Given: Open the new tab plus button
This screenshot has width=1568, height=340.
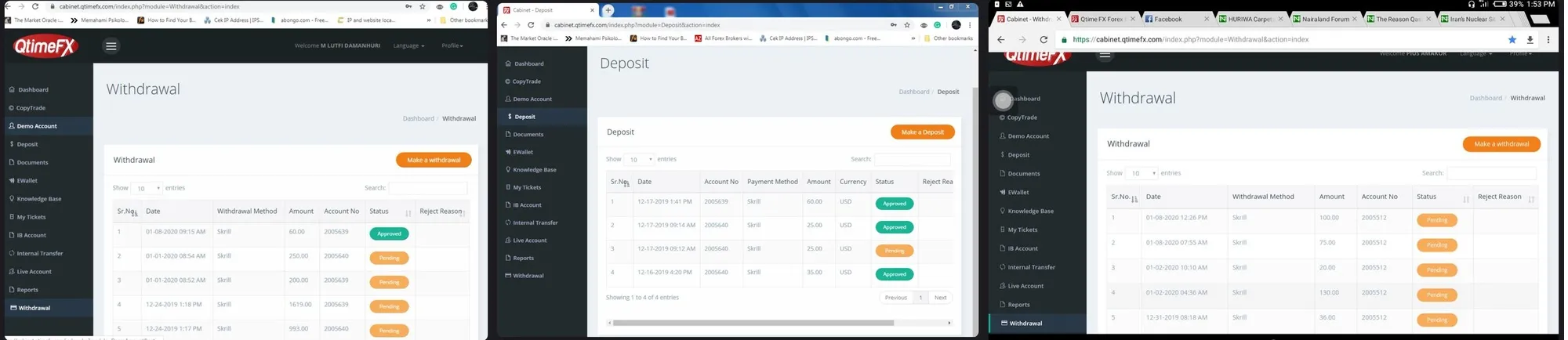Looking at the screenshot, I should (x=608, y=10).
